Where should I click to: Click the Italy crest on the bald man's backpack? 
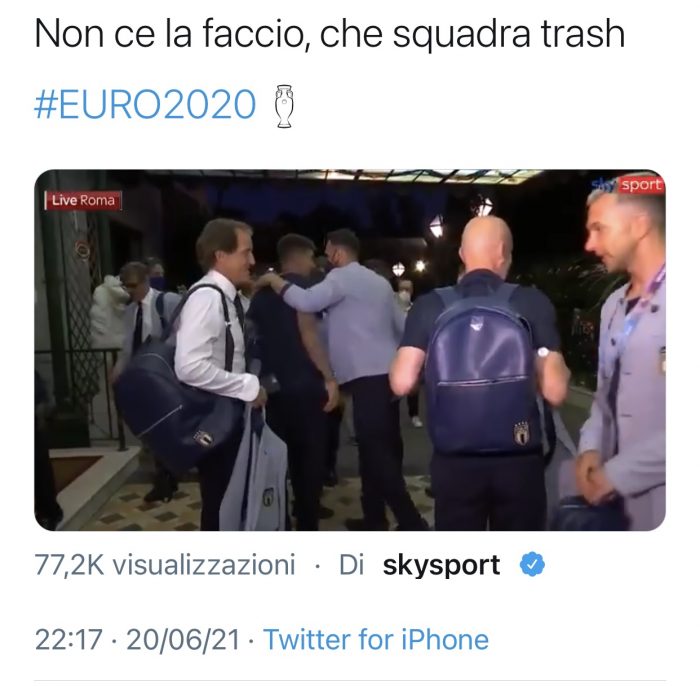click(522, 432)
